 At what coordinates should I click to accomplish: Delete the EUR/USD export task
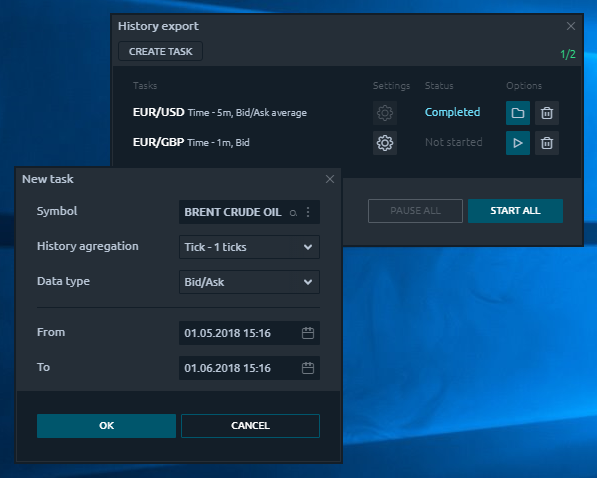pos(547,113)
